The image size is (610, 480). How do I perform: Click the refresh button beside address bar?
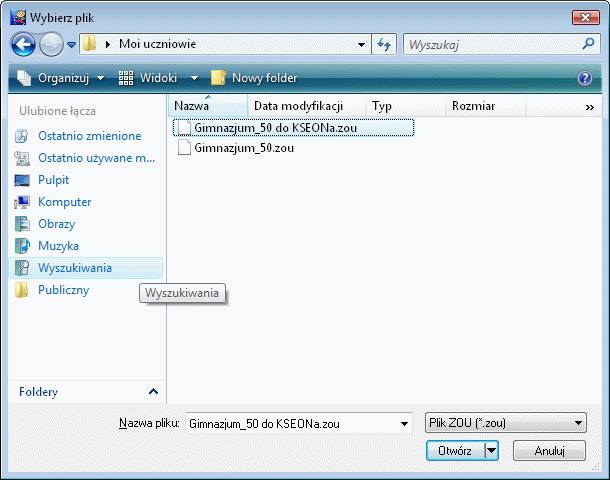click(x=384, y=45)
